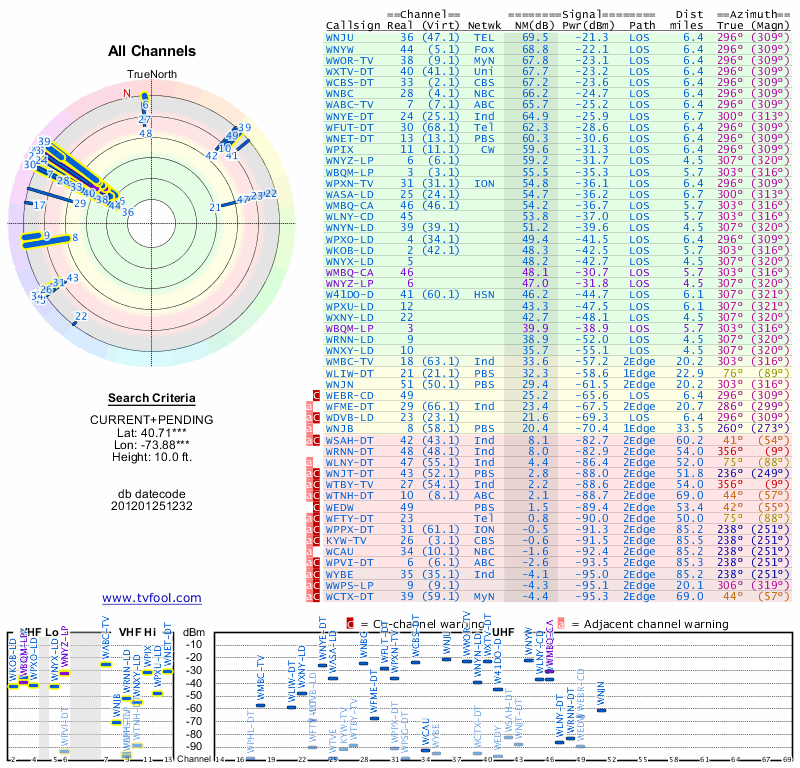The height and width of the screenshot is (768, 800).
Task: Click the CURRENT+PENDING text
Action: pos(152,420)
